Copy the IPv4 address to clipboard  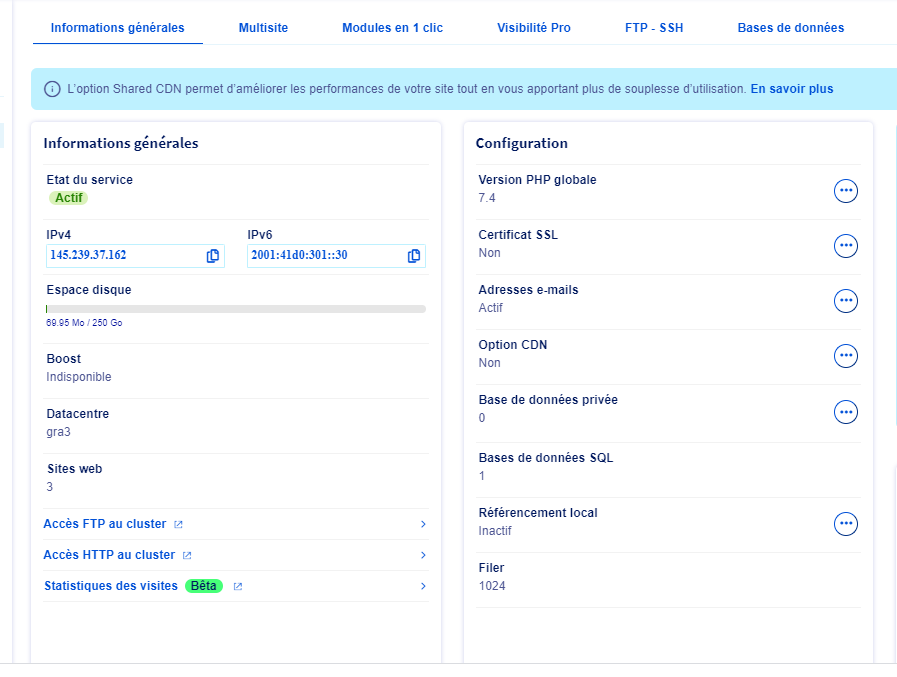click(x=212, y=256)
